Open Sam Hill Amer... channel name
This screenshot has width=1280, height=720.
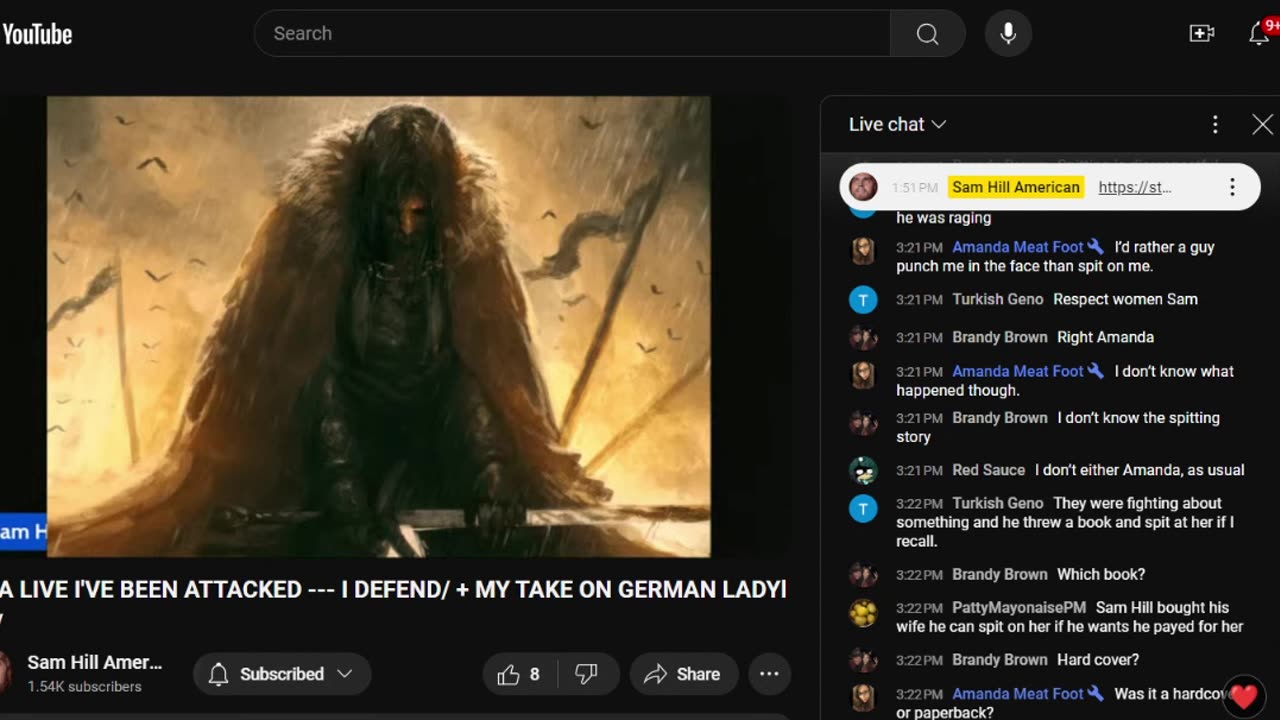click(x=94, y=662)
